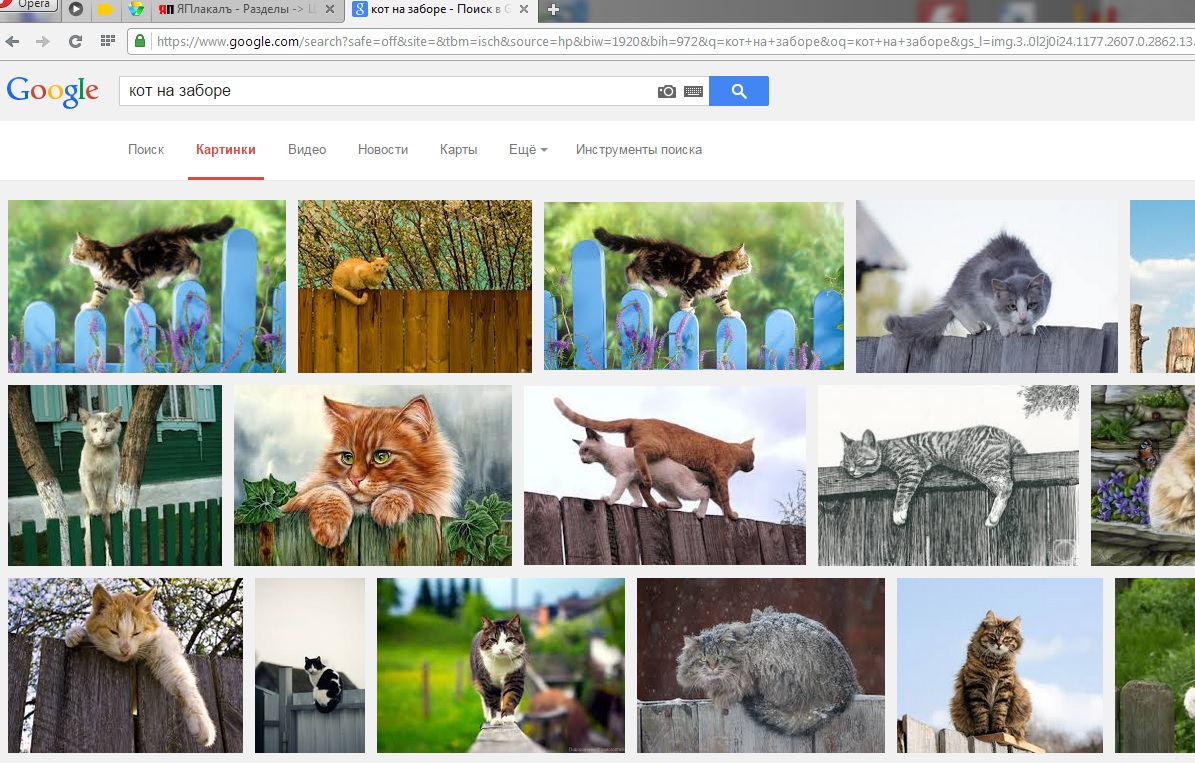The width and height of the screenshot is (1195, 763).
Task: Open a new tab with plus icon
Action: point(553,9)
